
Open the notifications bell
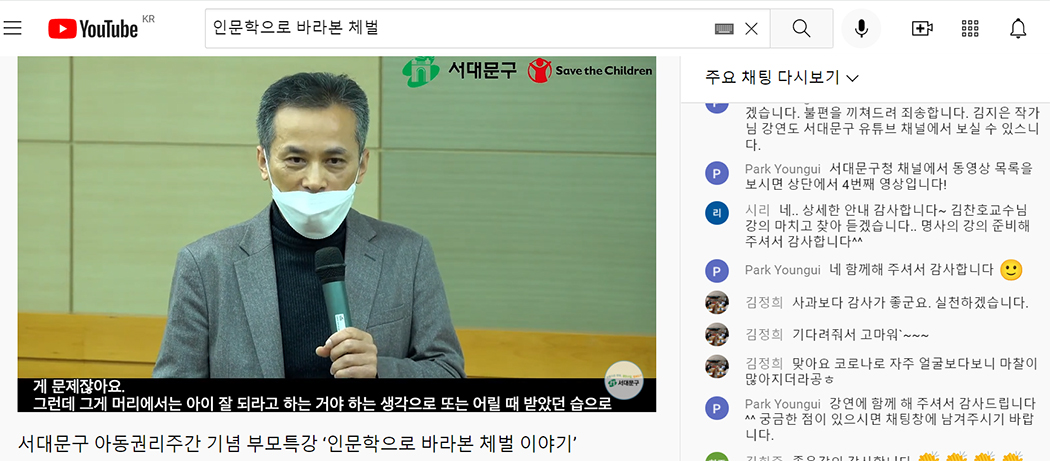click(x=1018, y=28)
